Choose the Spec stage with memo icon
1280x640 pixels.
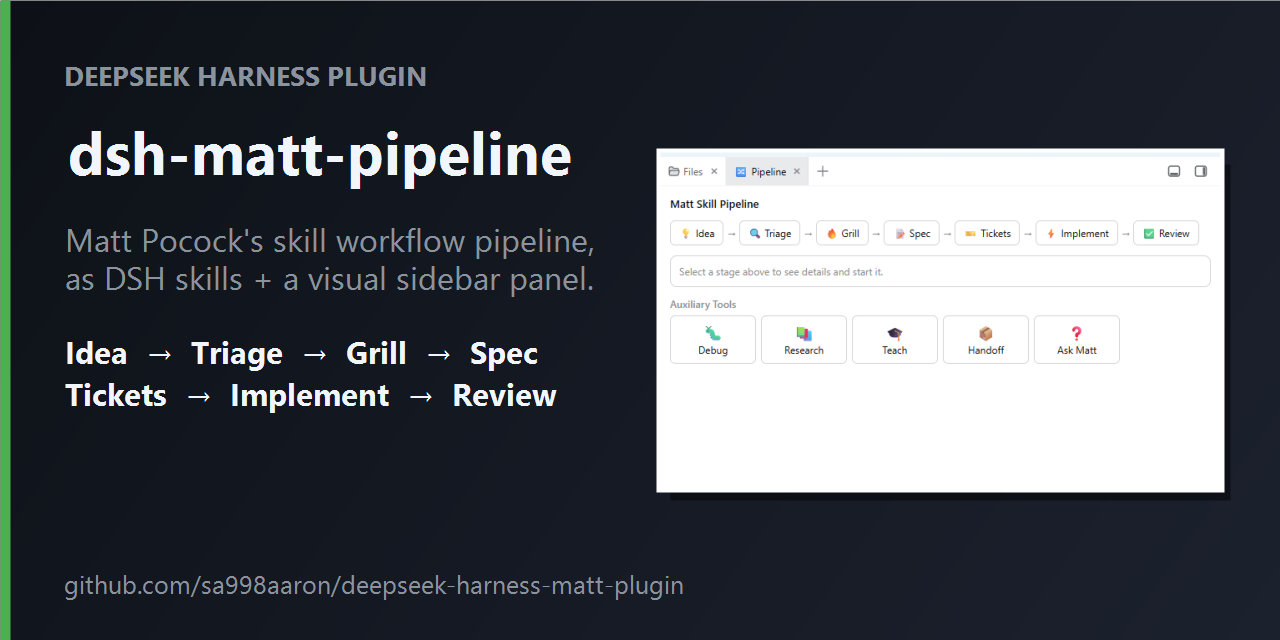tap(912, 234)
